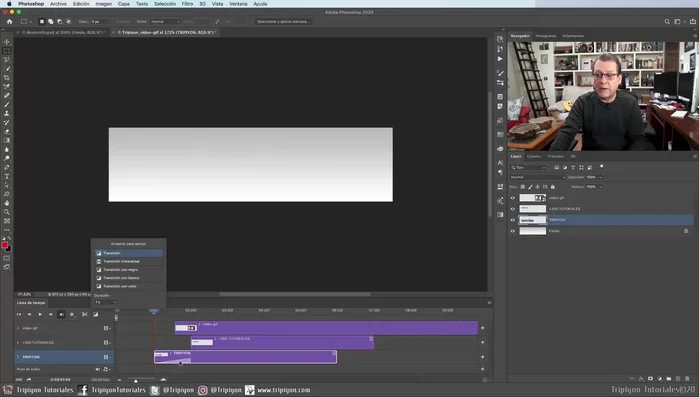This screenshot has width=699, height=397.
Task: Open the timeline settings gear
Action: pyautogui.click(x=72, y=315)
